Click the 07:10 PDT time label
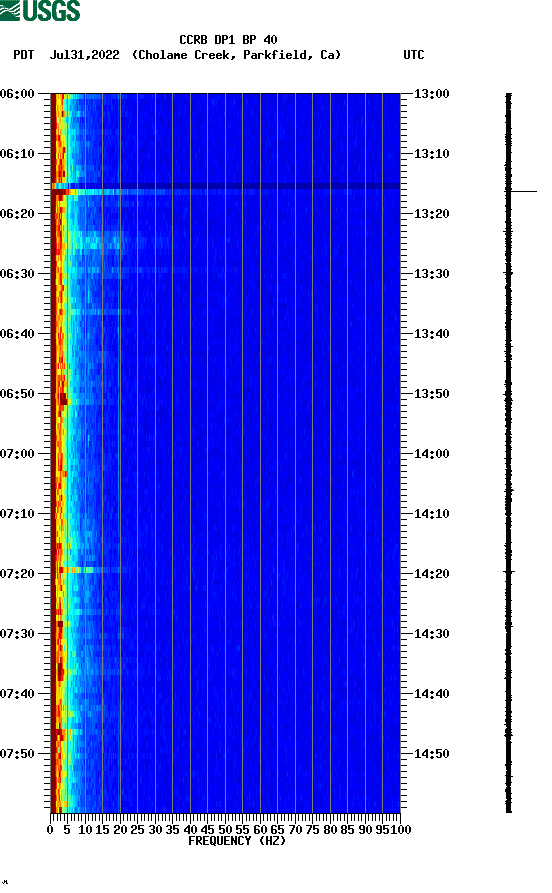The image size is (552, 893). click(x=18, y=514)
